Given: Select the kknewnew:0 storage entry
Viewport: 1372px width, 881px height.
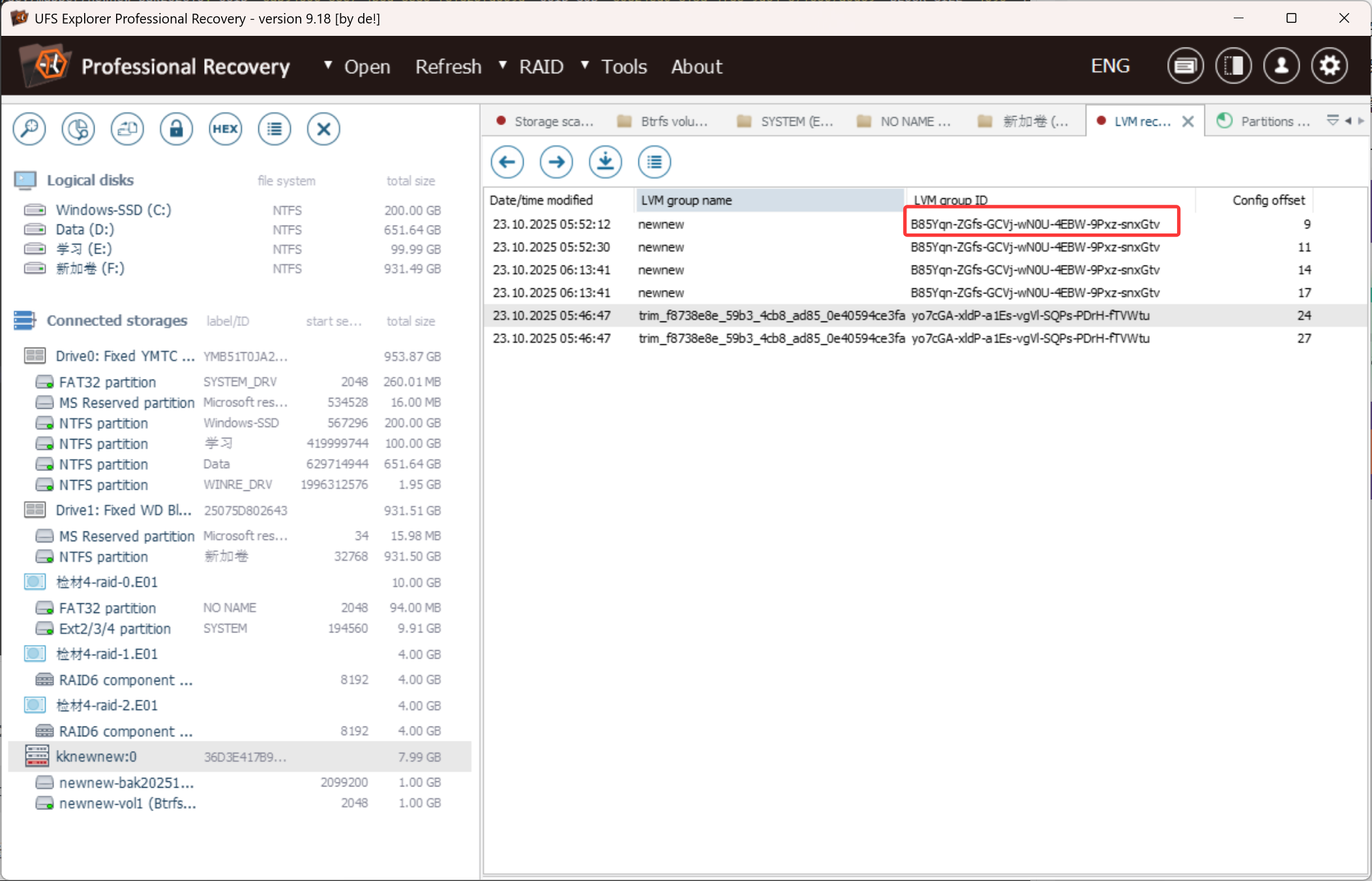Looking at the screenshot, I should (97, 756).
